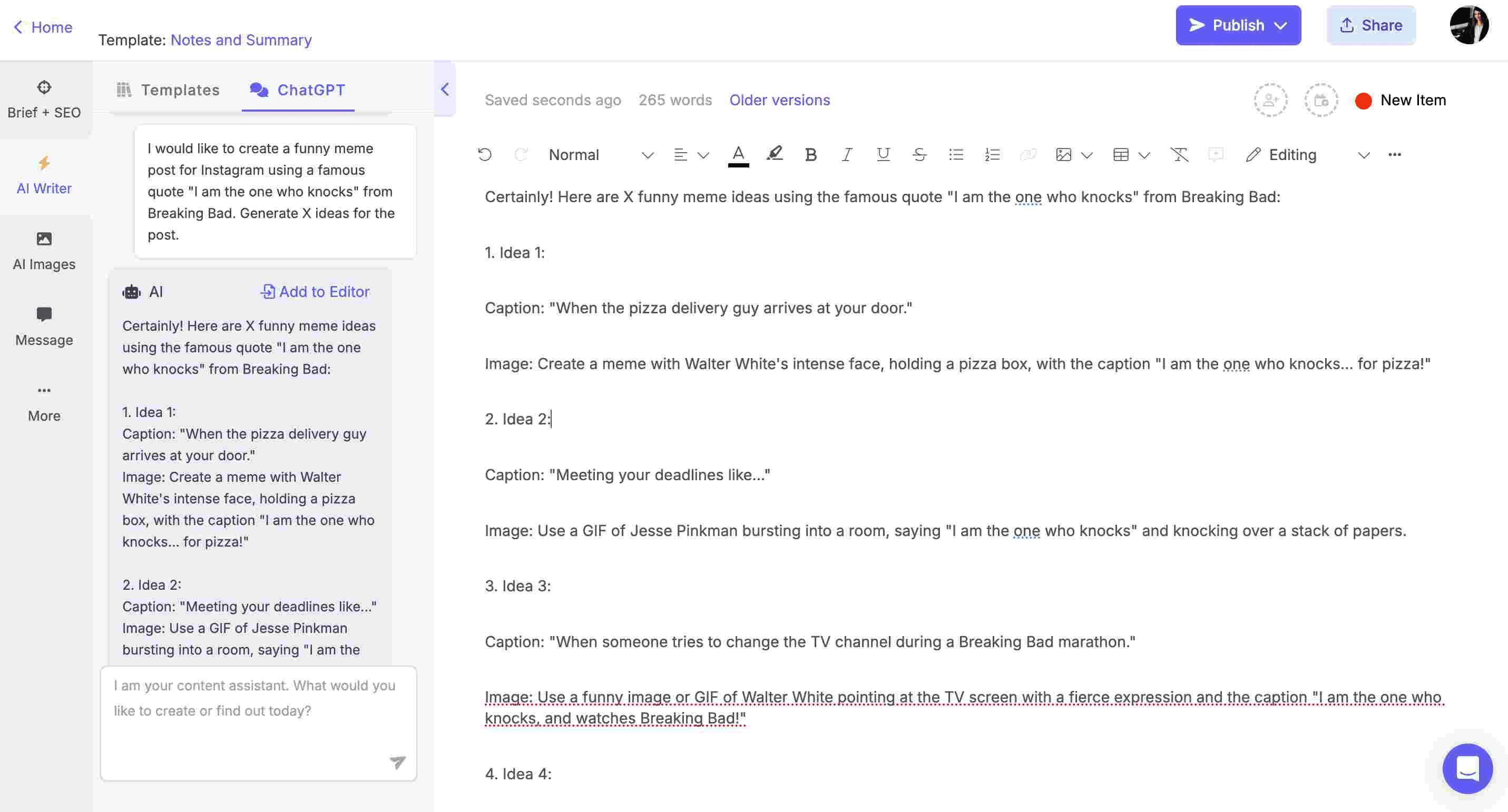
Task: Click the AI robot icon
Action: coord(131,291)
